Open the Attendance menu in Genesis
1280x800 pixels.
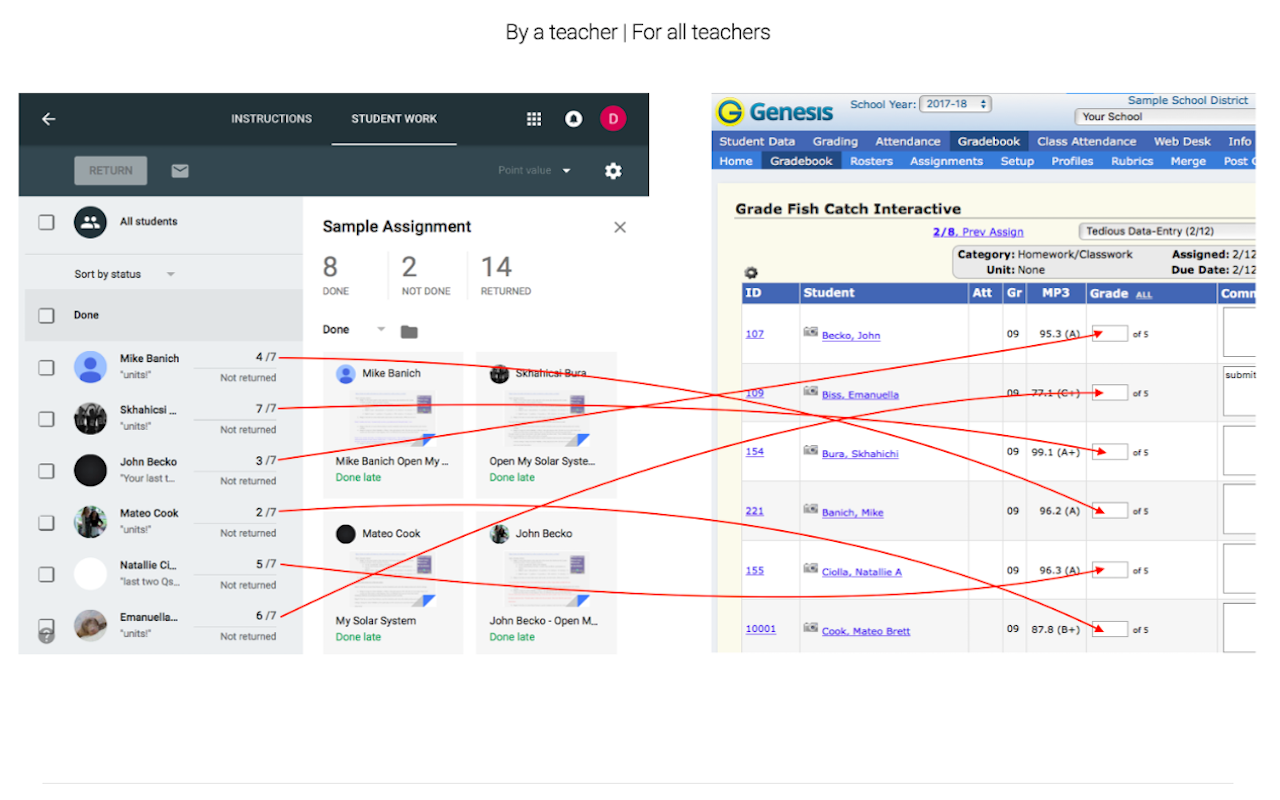(908, 142)
